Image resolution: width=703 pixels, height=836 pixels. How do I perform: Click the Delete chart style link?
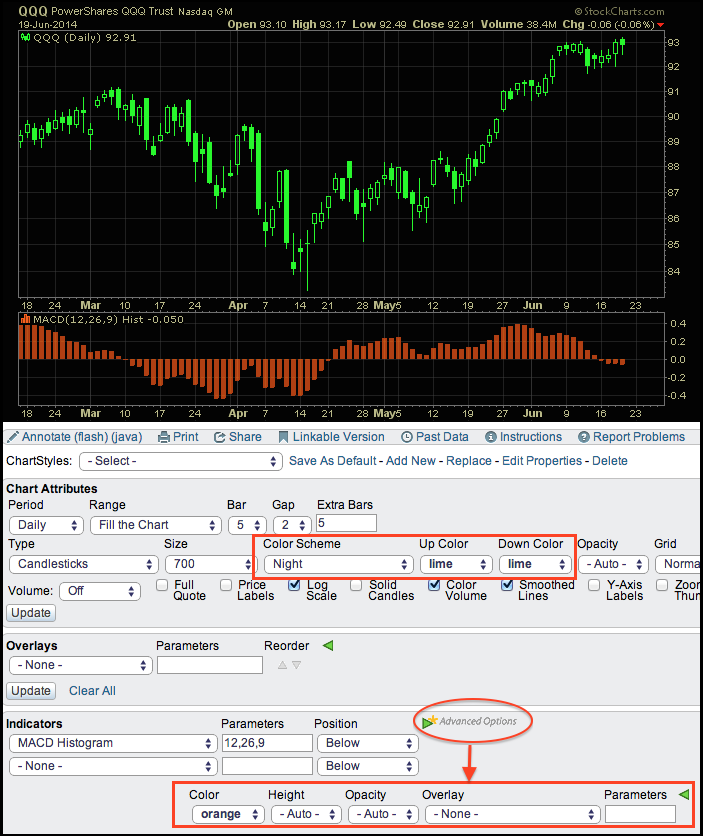[x=610, y=461]
